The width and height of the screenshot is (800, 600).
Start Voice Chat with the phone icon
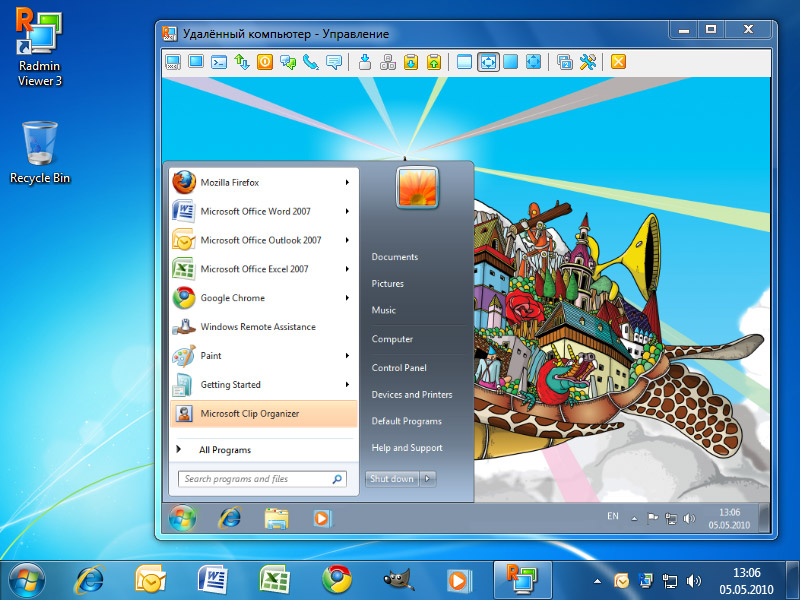click(x=311, y=62)
